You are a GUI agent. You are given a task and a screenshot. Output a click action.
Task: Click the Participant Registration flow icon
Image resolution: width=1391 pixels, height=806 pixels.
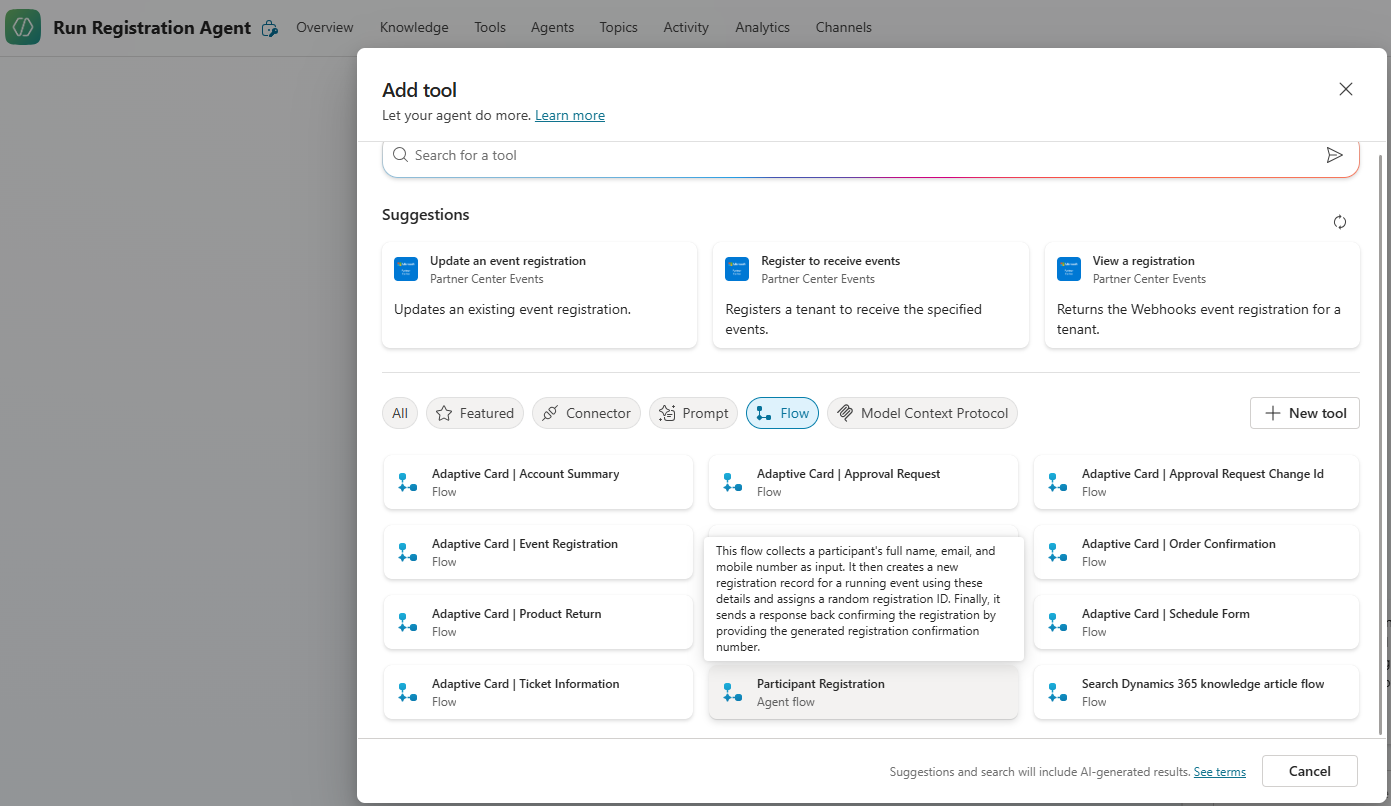tap(732, 692)
